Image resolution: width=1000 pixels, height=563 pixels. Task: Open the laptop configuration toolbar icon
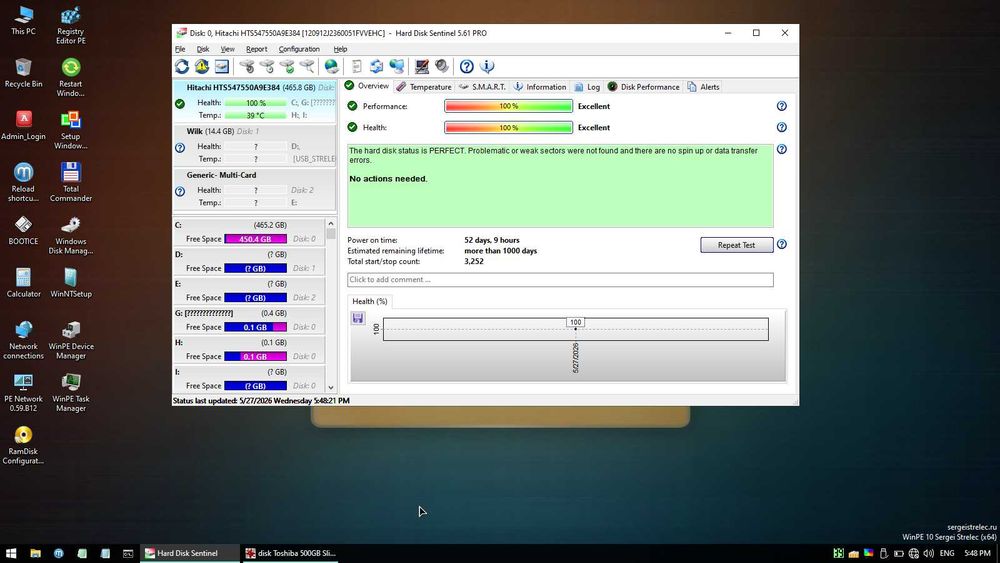[422, 66]
